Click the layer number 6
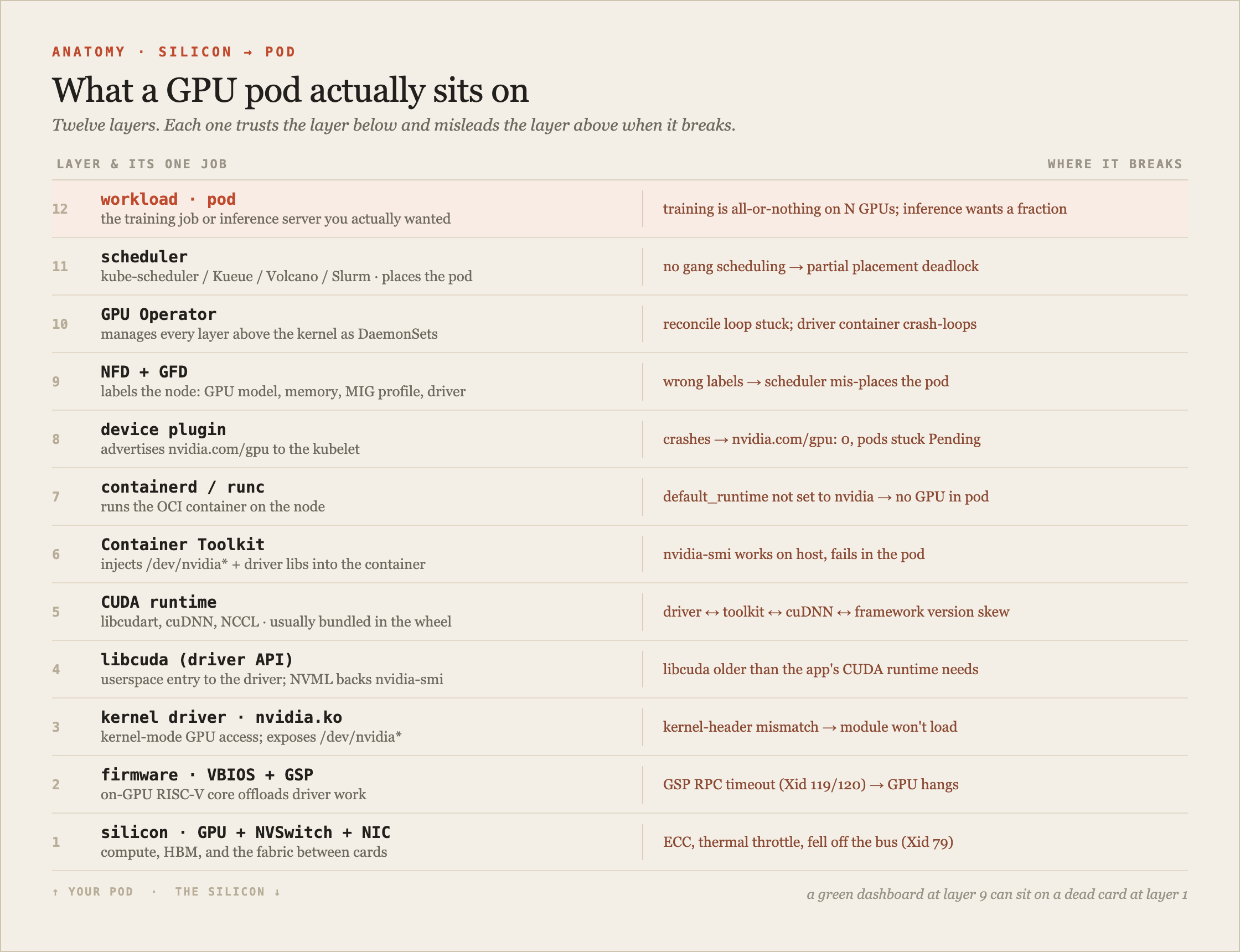Viewport: 1240px width, 952px height. pyautogui.click(x=56, y=554)
